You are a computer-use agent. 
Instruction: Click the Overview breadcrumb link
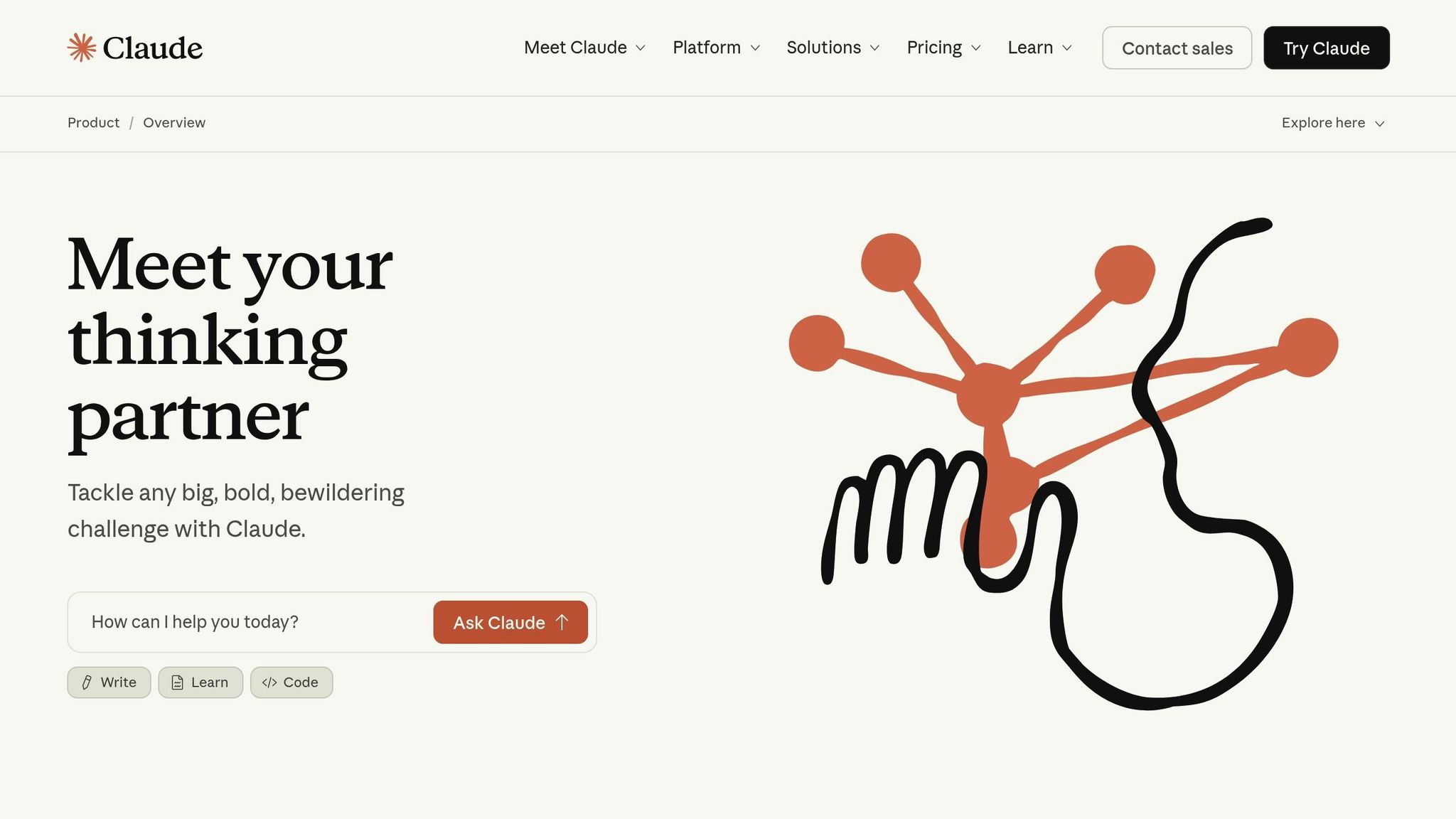point(174,122)
